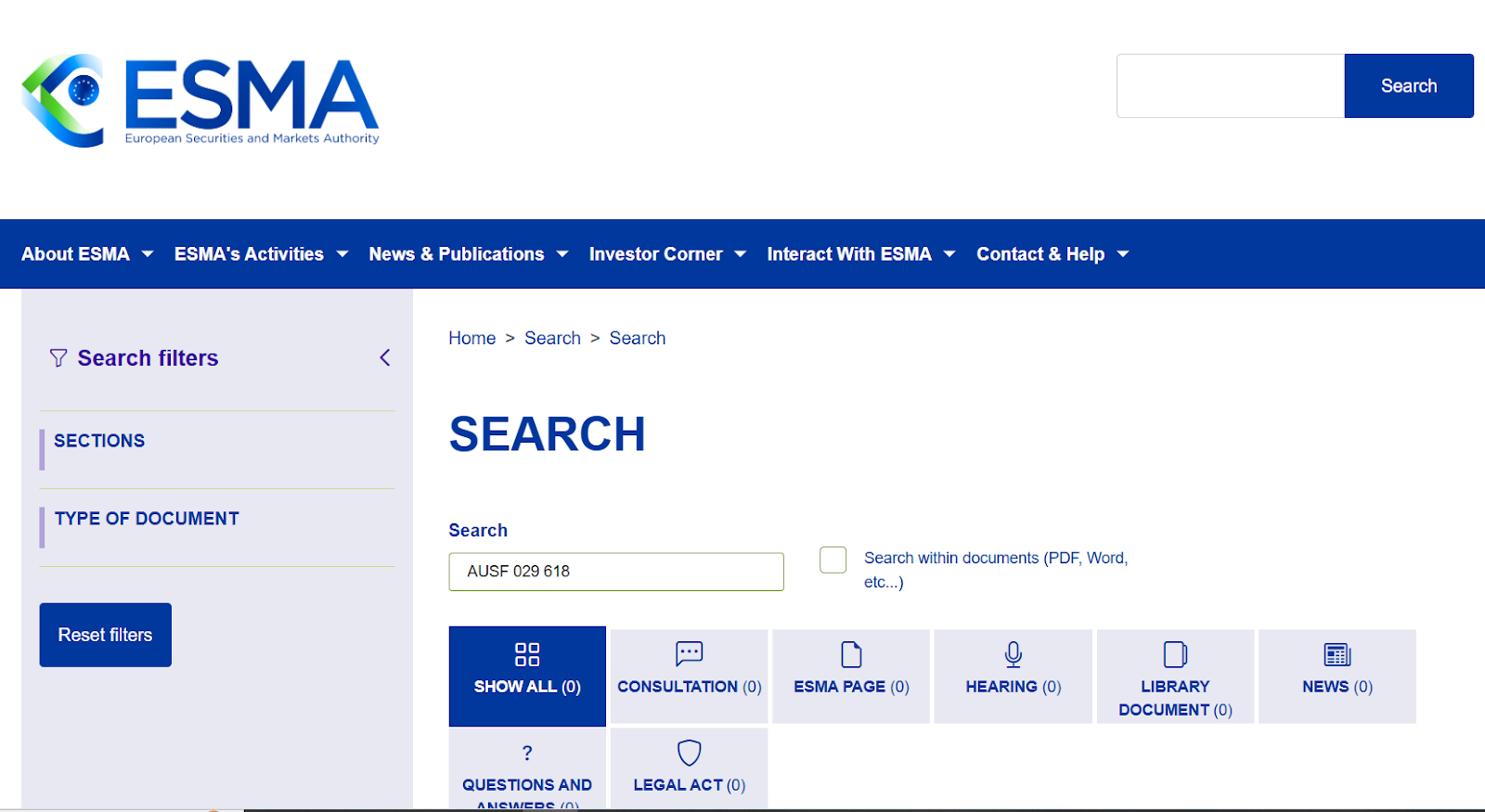Expand the Contact & Help menu arrow
The height and width of the screenshot is (812, 1485).
point(1123,254)
